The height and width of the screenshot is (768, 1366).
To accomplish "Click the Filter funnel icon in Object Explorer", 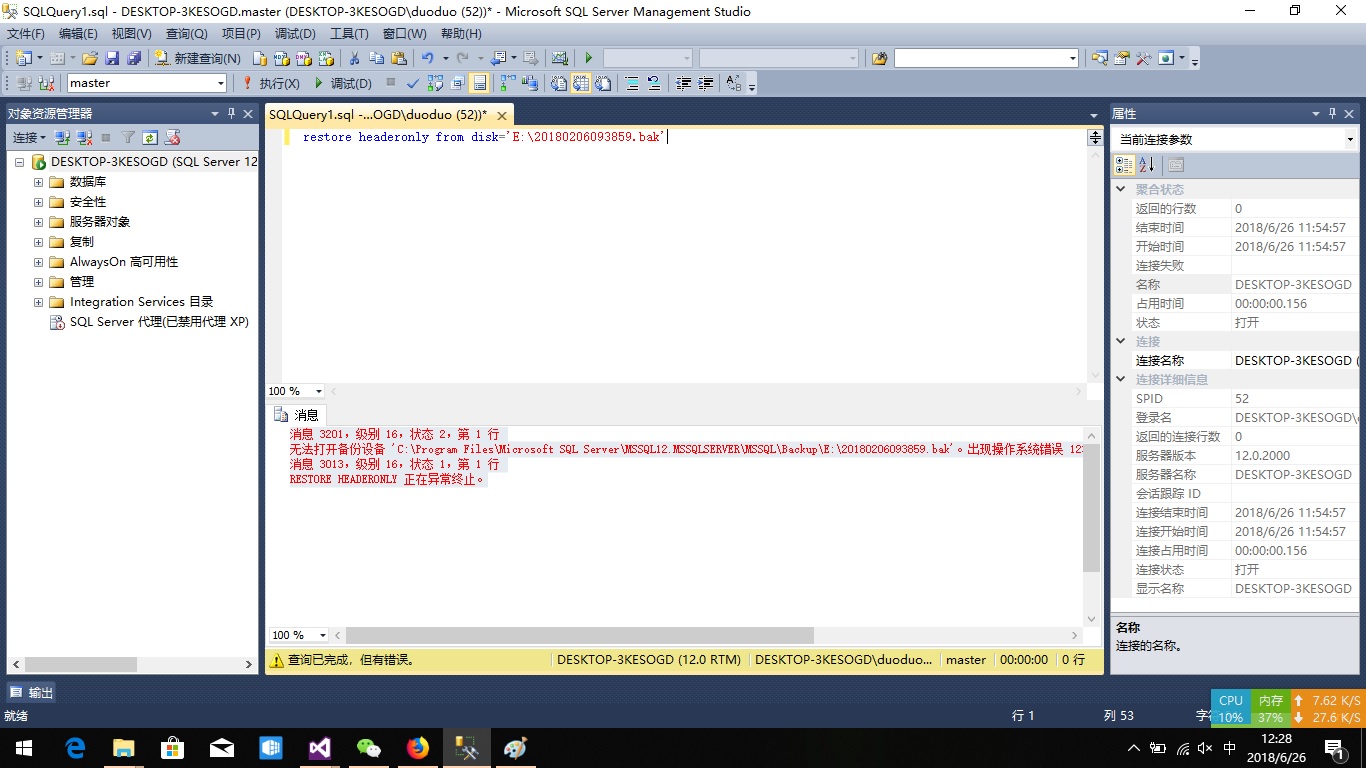I will click(x=128, y=137).
